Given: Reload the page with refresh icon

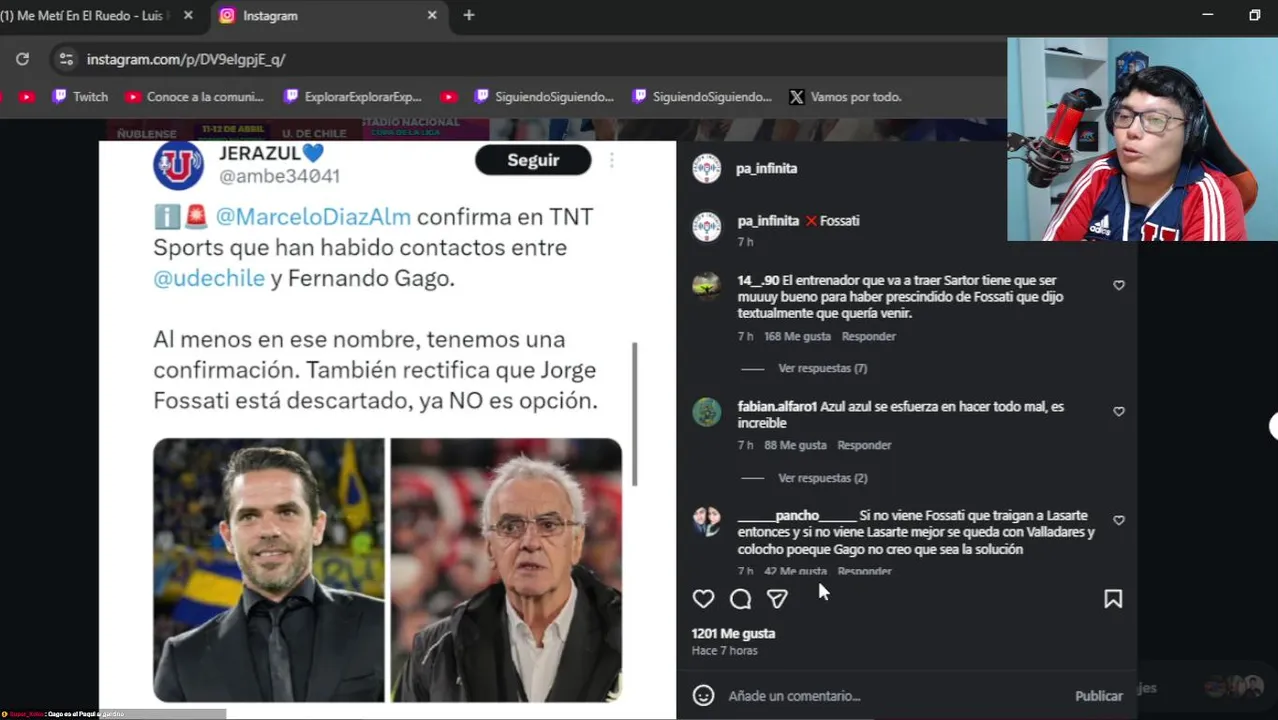Looking at the screenshot, I should (x=22, y=59).
